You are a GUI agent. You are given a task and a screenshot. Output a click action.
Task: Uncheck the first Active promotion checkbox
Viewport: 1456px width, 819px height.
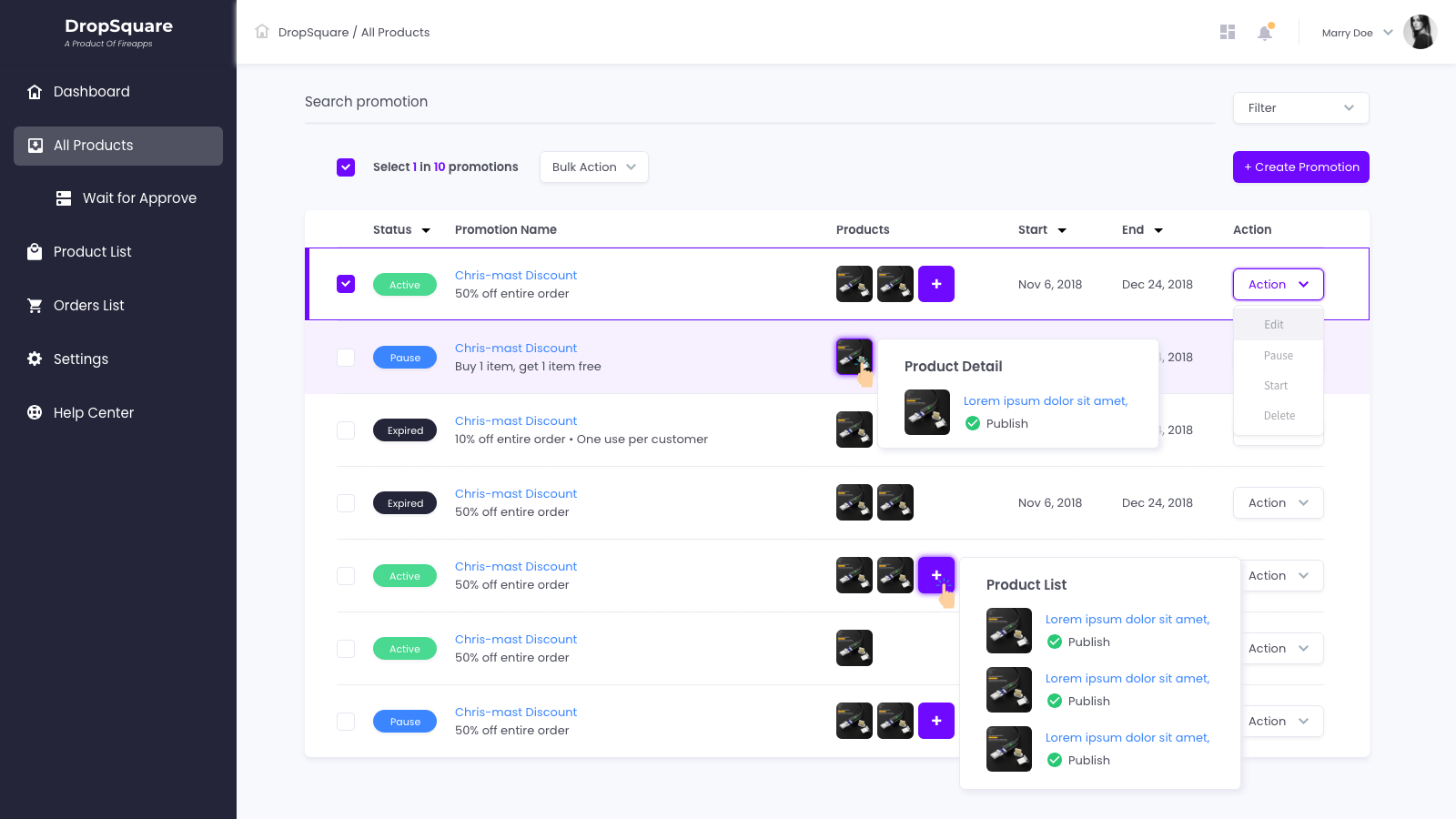(x=346, y=284)
